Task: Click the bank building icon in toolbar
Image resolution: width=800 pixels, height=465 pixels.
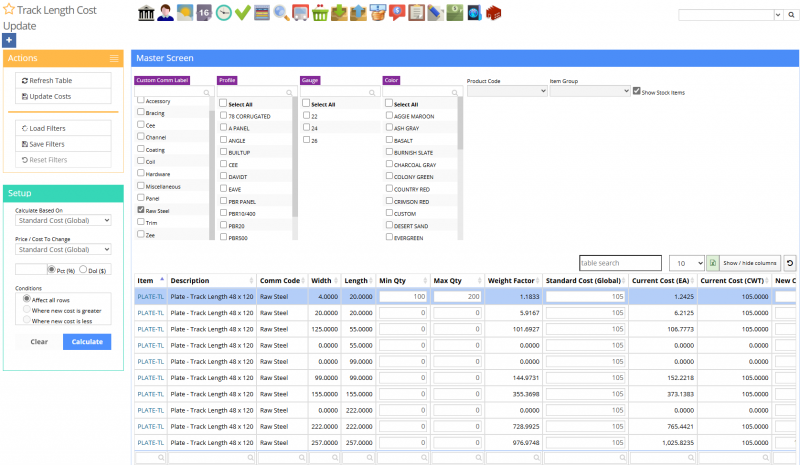Action: [x=144, y=13]
